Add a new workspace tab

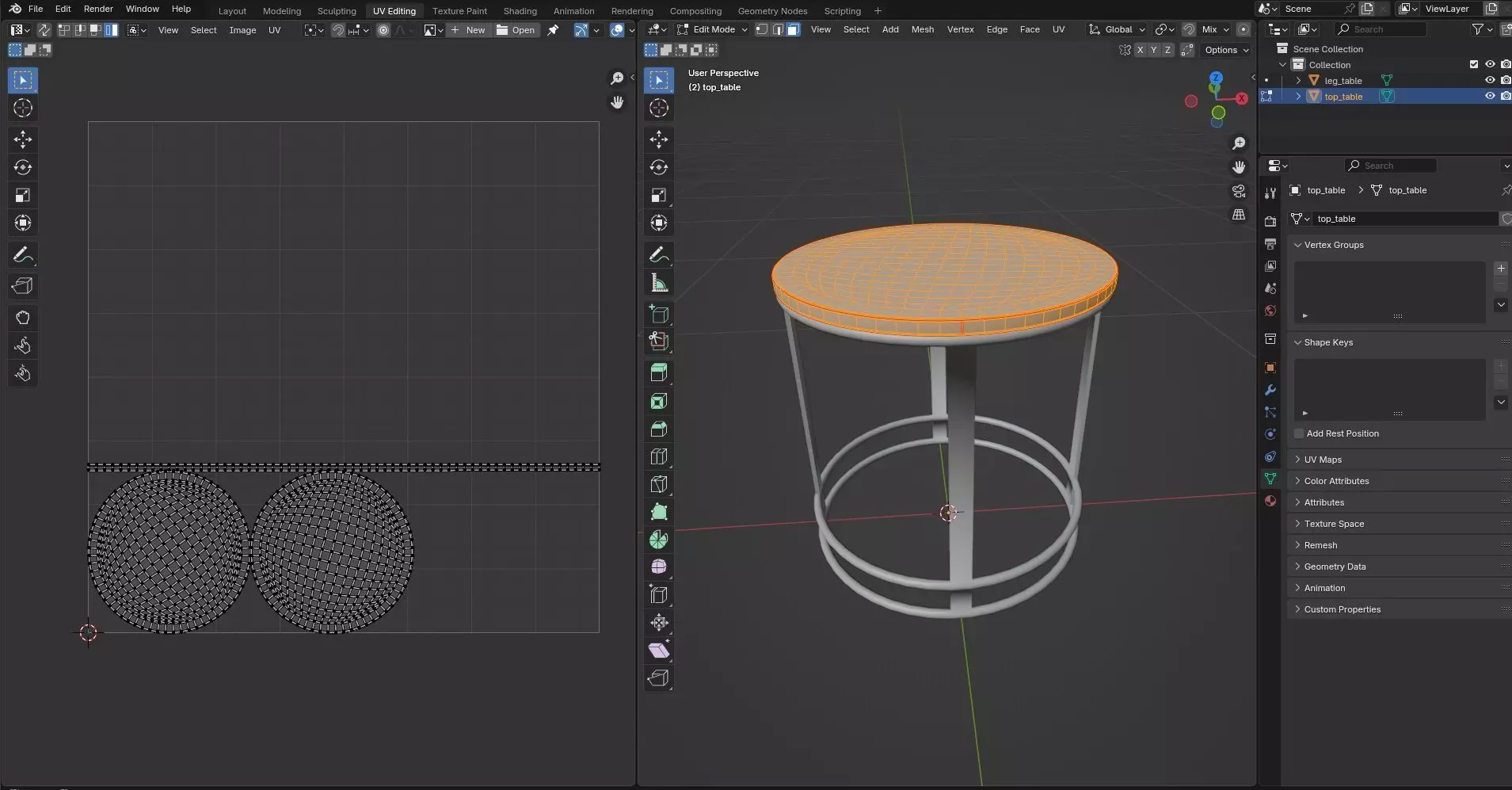point(878,11)
